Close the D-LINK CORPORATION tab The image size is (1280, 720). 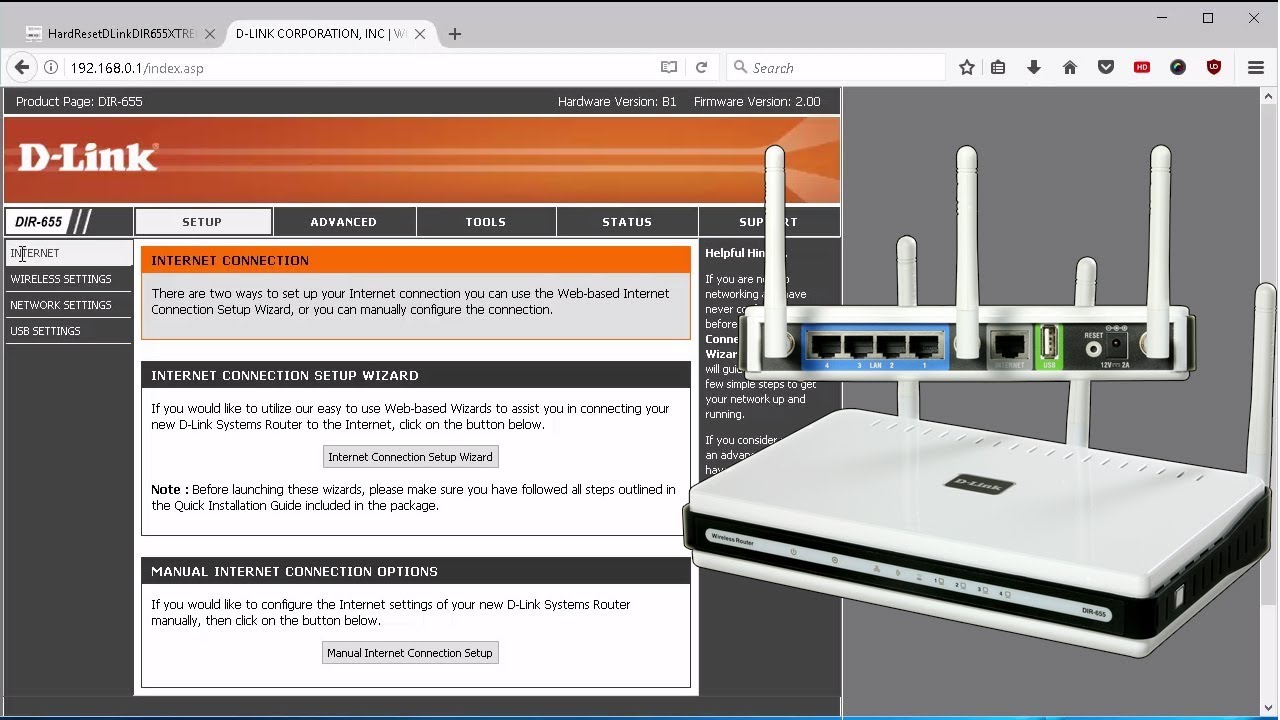[420, 34]
